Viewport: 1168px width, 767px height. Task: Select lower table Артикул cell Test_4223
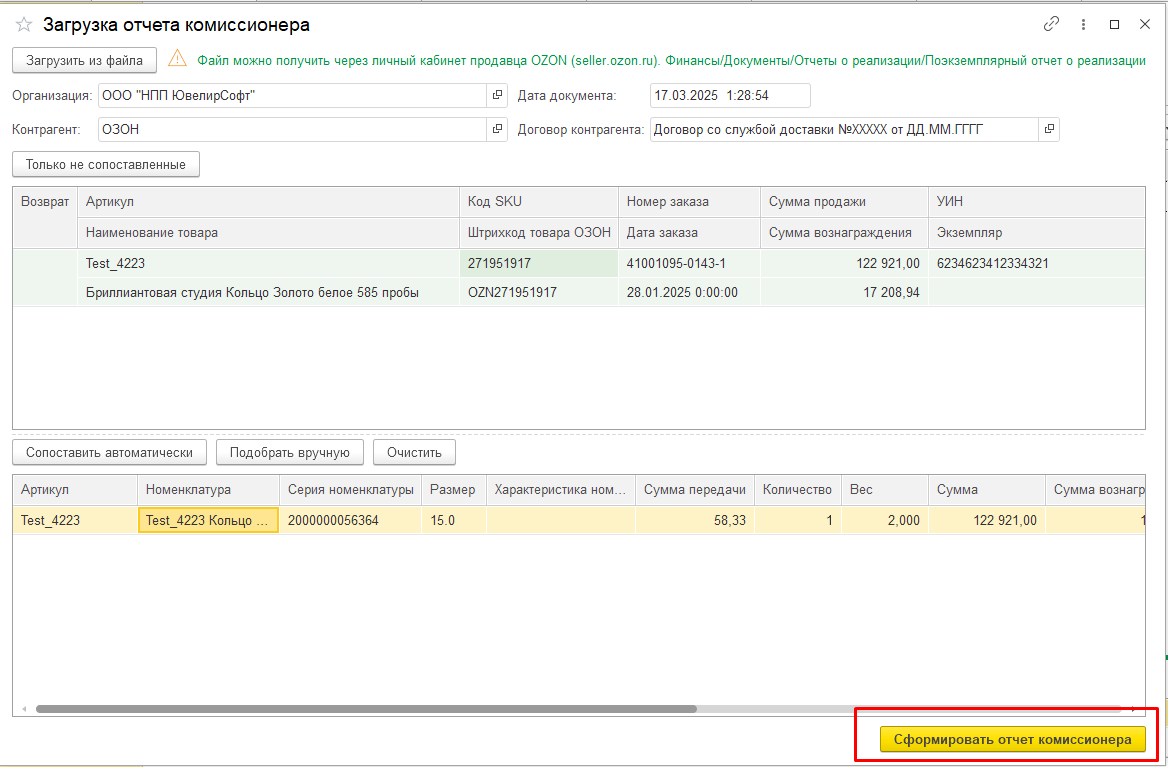point(75,521)
